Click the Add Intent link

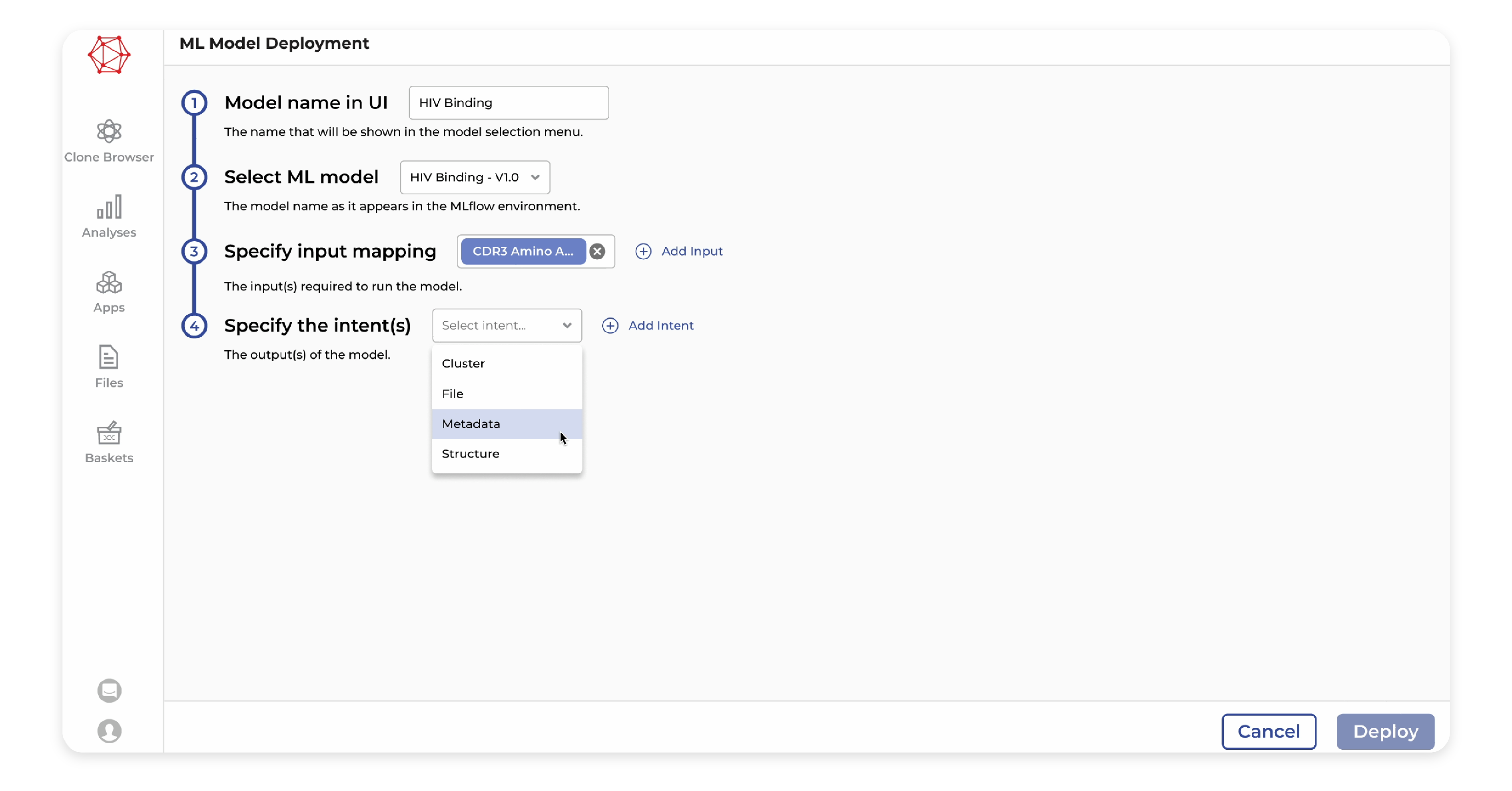[661, 326]
